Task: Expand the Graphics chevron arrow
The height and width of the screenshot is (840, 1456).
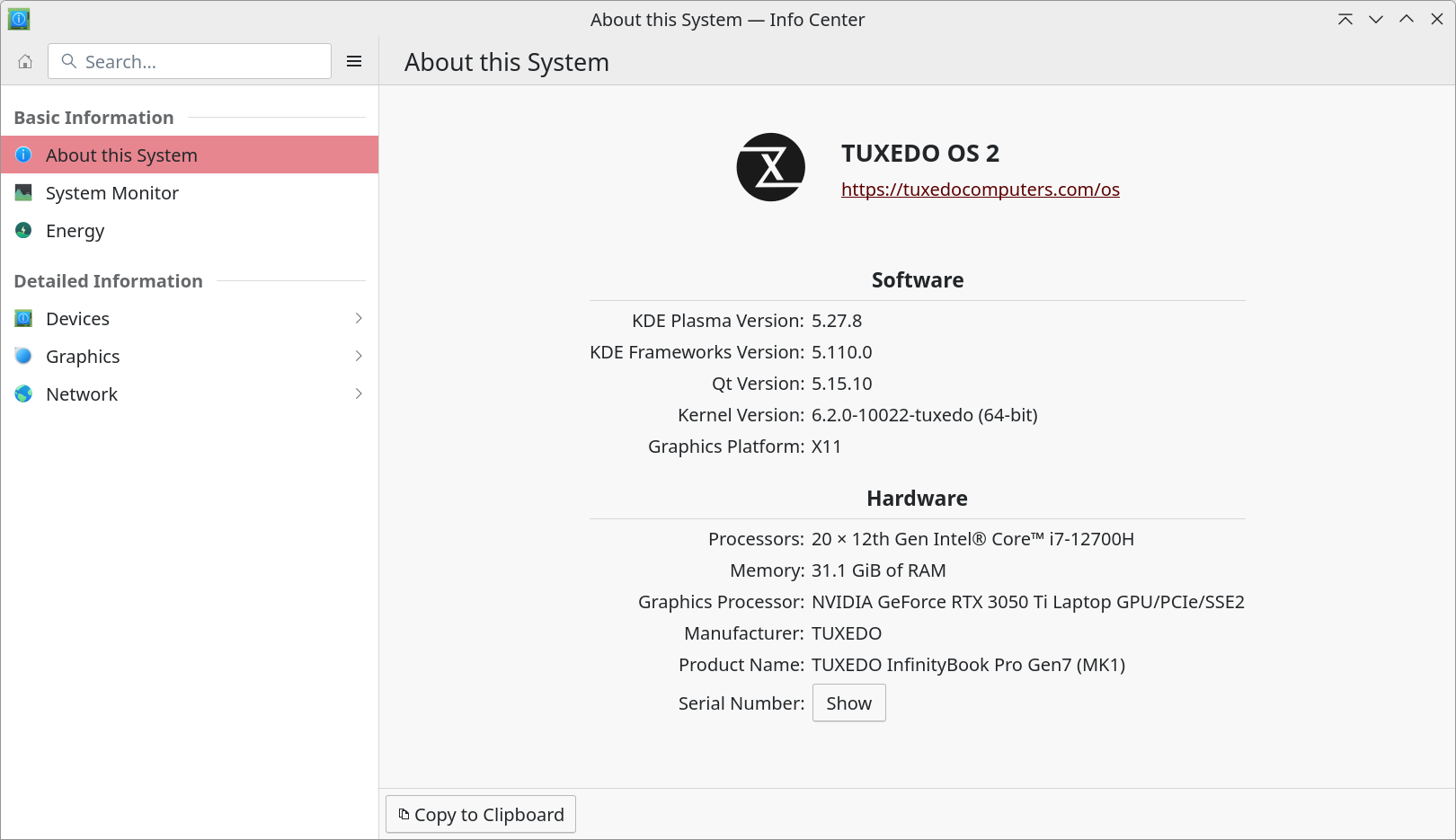Action: pos(359,356)
